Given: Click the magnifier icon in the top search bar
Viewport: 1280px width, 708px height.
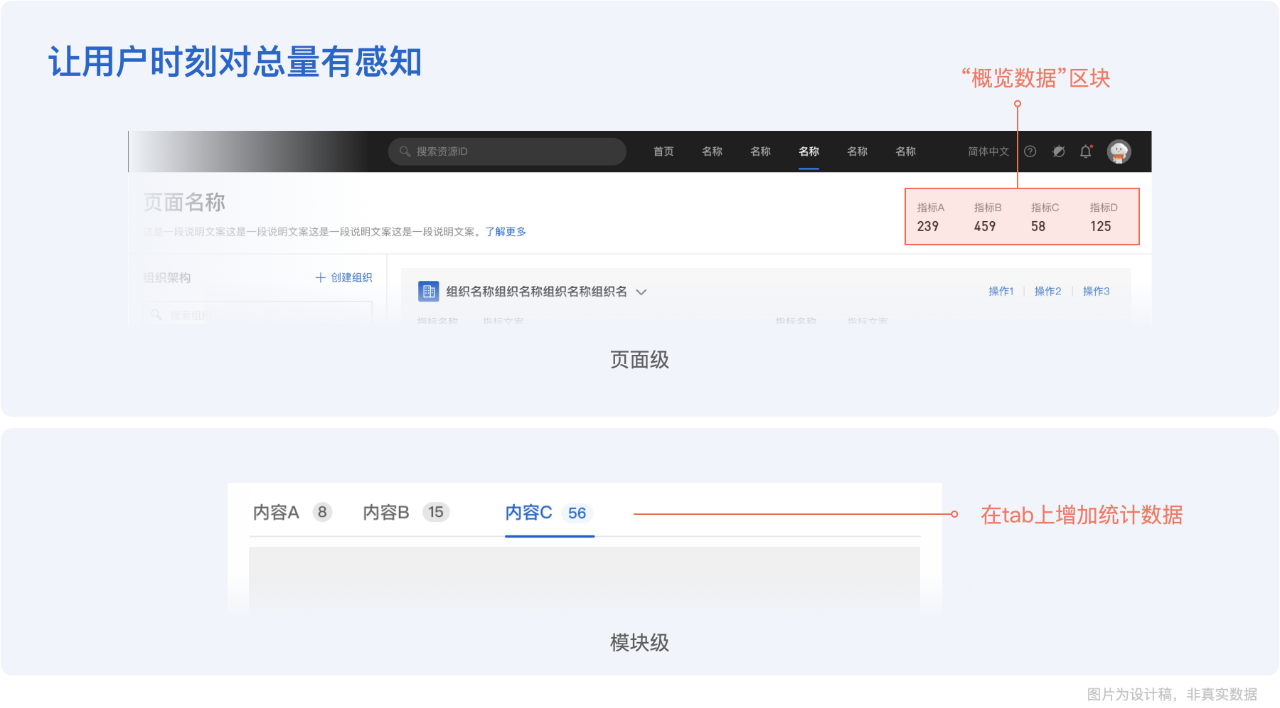Looking at the screenshot, I should click(405, 152).
